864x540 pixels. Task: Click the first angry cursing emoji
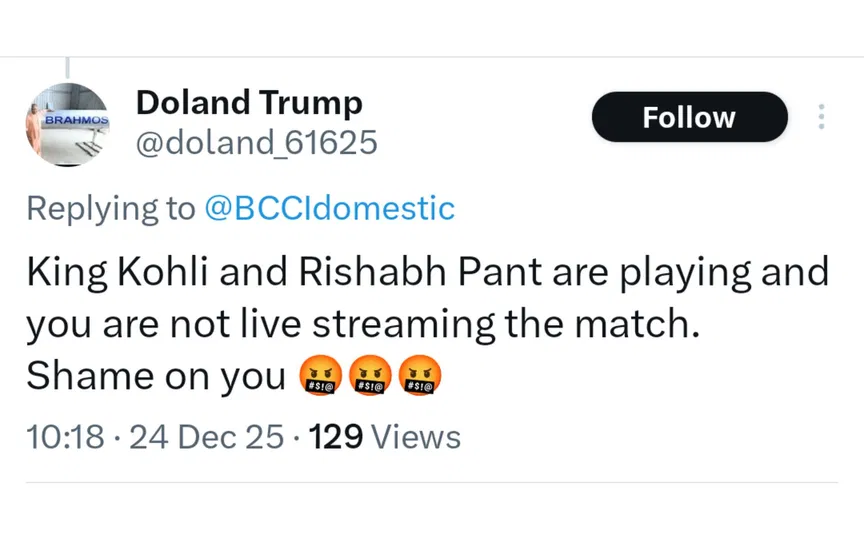click(x=321, y=377)
